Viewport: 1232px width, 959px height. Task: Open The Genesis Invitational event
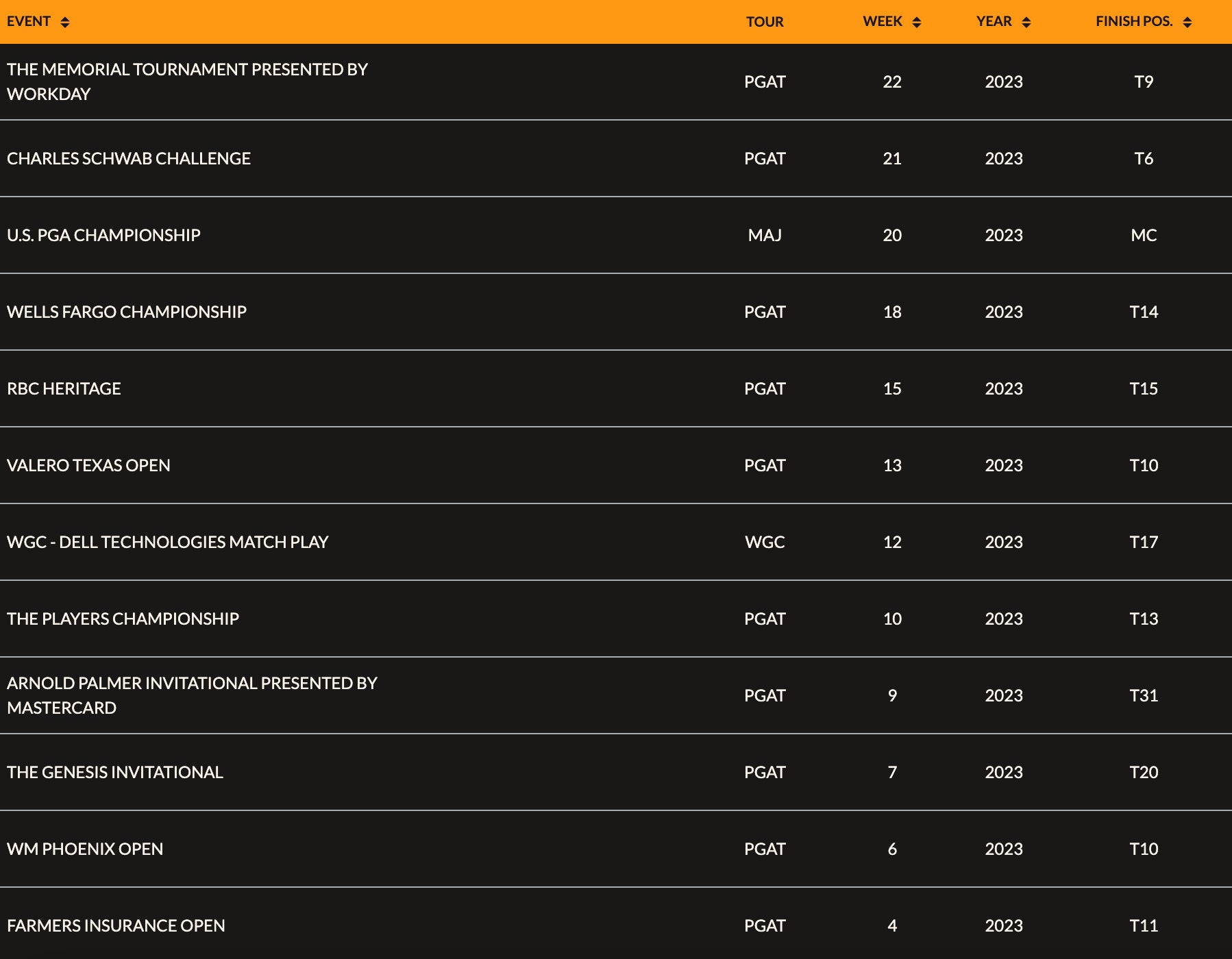tap(115, 772)
